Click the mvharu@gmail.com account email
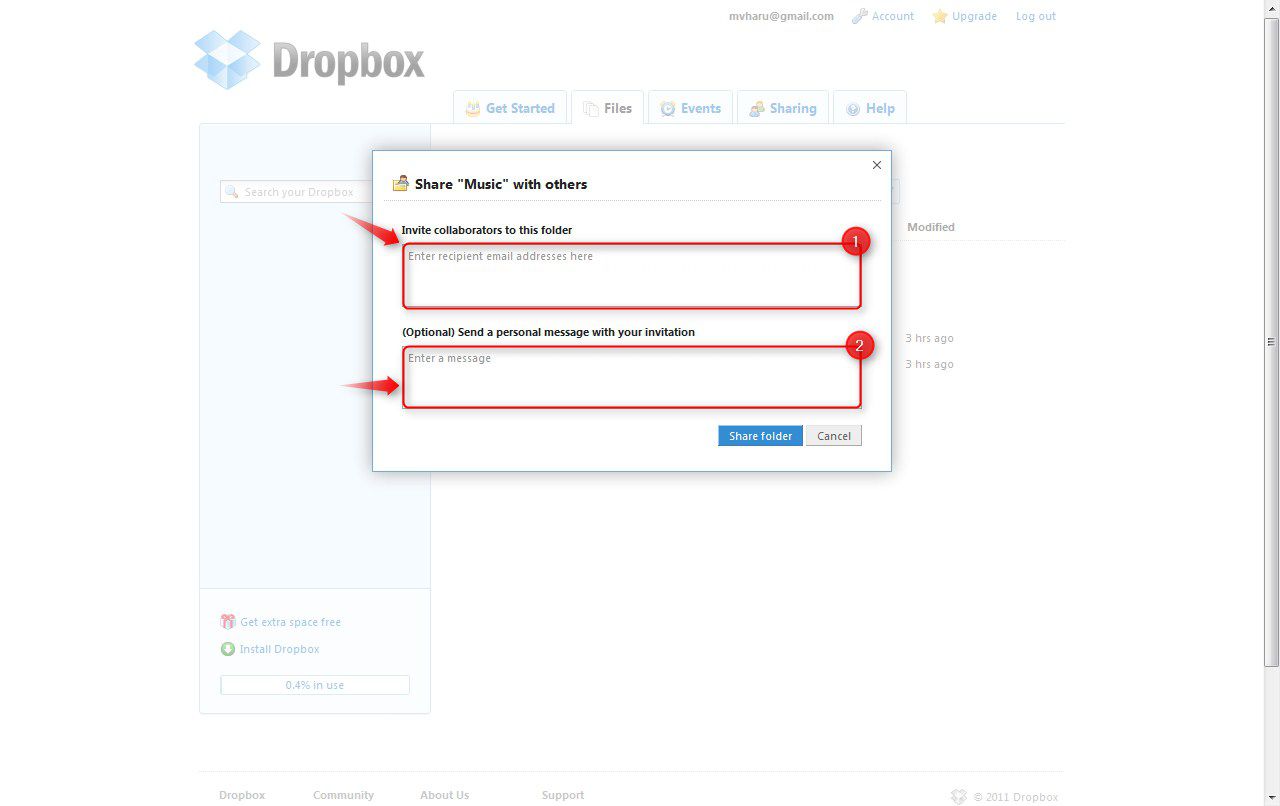The image size is (1280, 806). click(781, 16)
